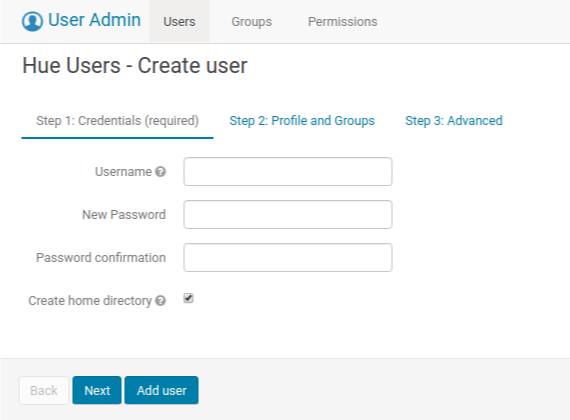Go to Step 3: Advanced
The height and width of the screenshot is (420, 570).
[454, 121]
